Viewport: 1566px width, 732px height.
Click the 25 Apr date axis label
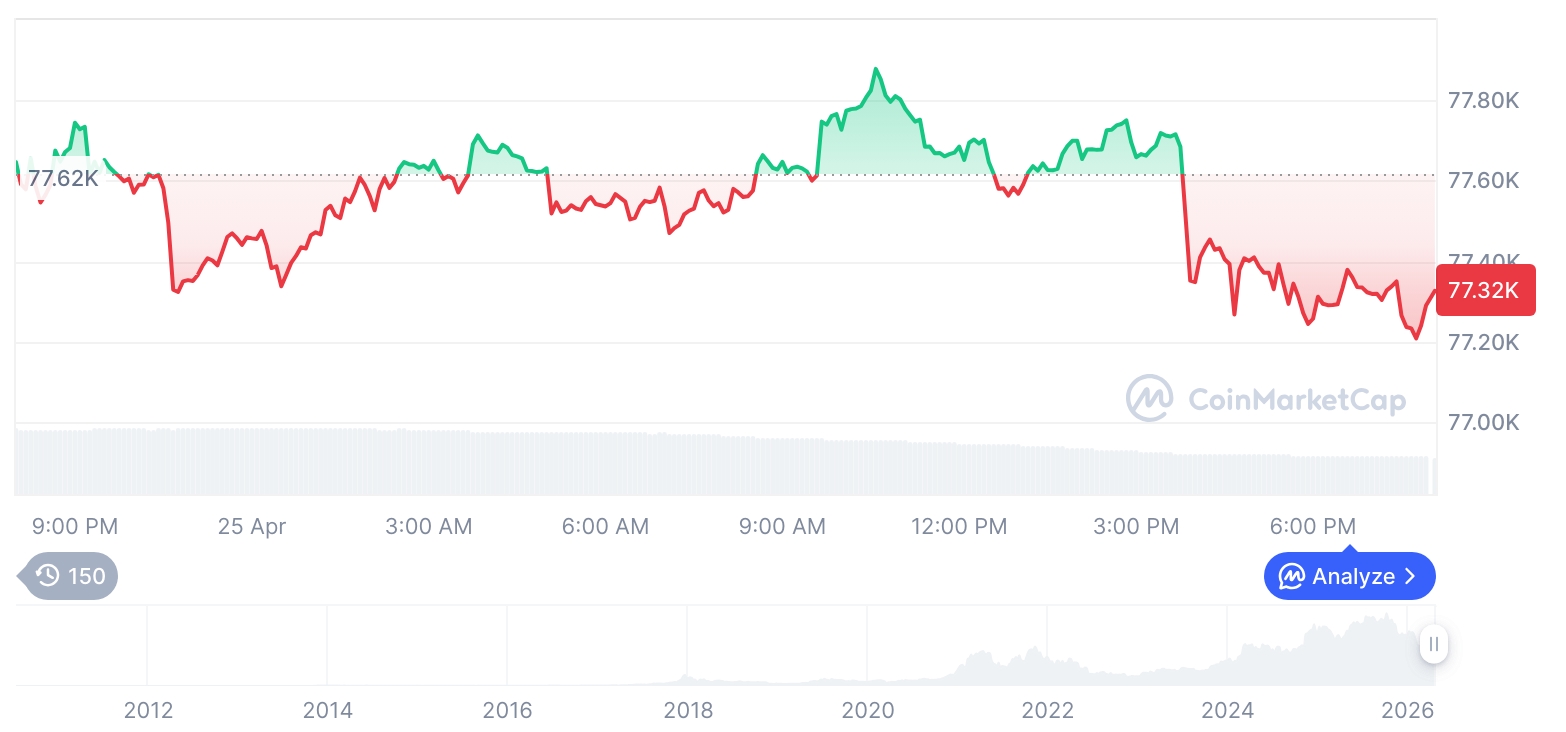click(x=252, y=526)
